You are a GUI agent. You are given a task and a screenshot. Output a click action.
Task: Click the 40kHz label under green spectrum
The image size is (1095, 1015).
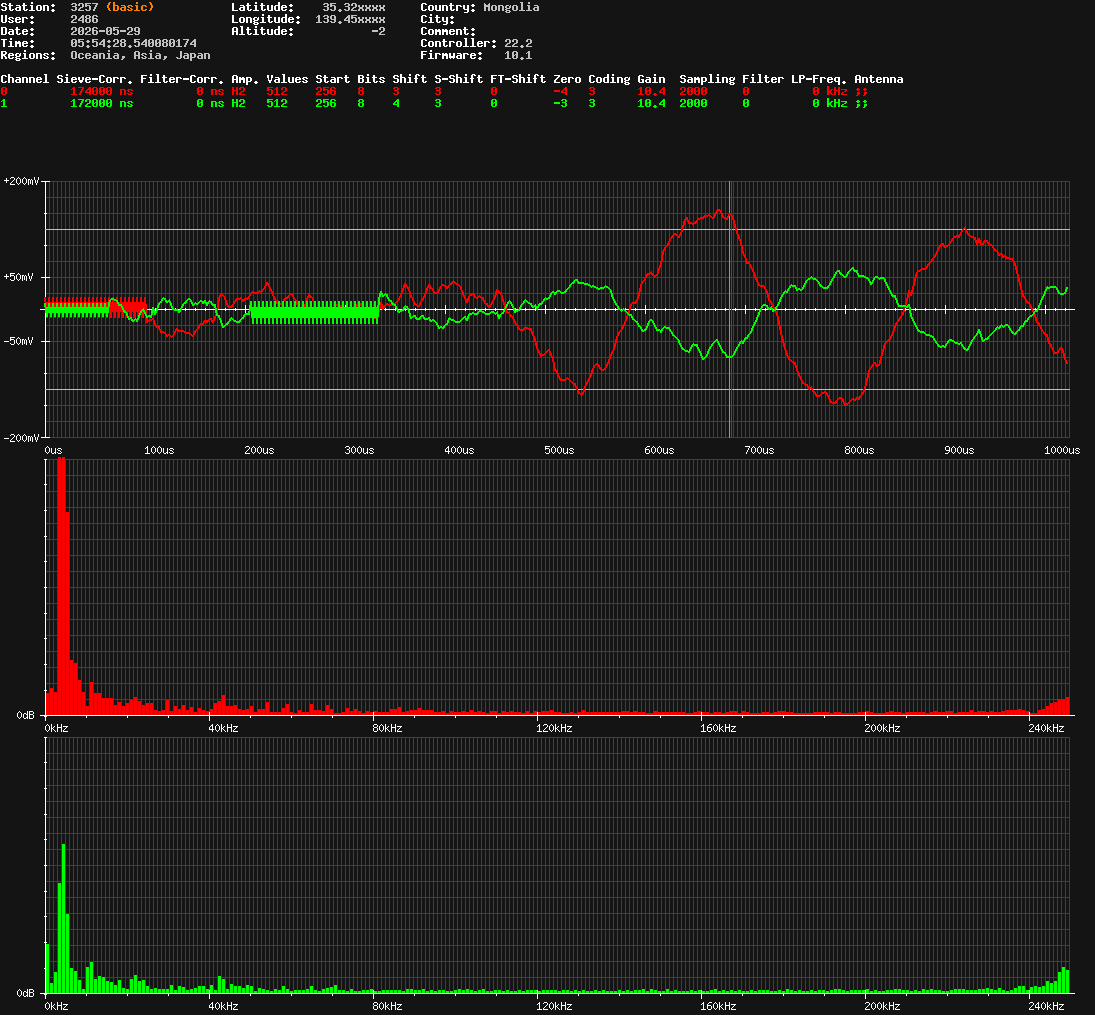click(x=223, y=1006)
